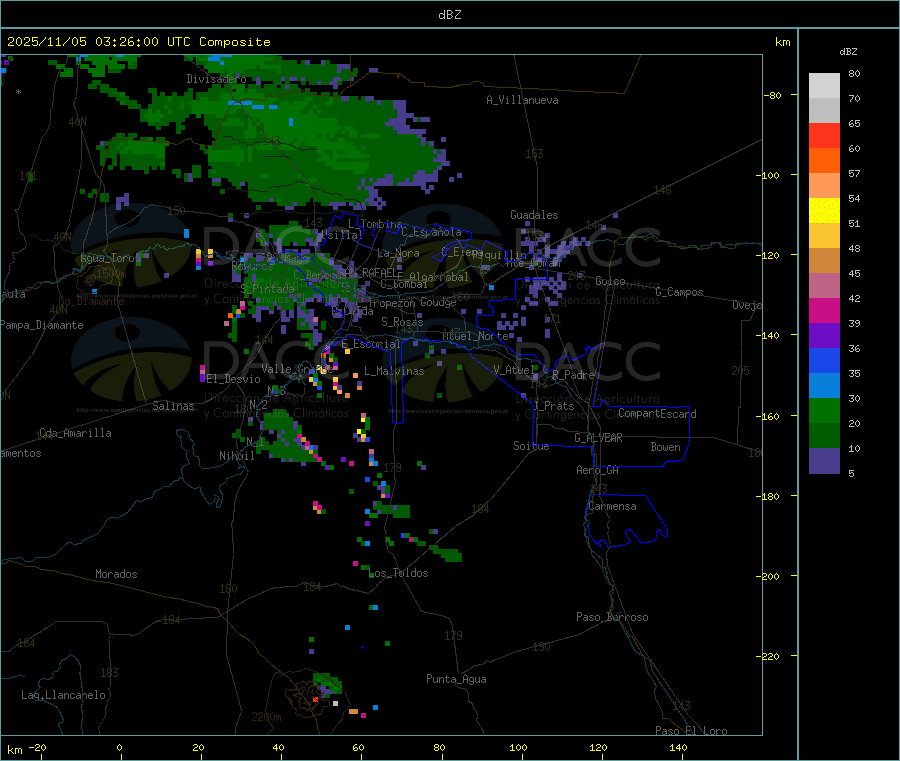Click the 'Nihuil' location name
The height and width of the screenshot is (761, 900).
(x=236, y=456)
